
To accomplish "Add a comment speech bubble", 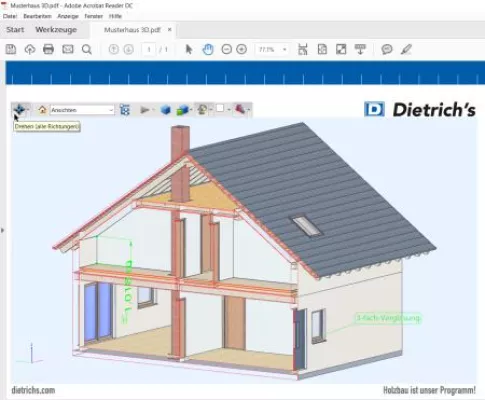I will pos(387,49).
